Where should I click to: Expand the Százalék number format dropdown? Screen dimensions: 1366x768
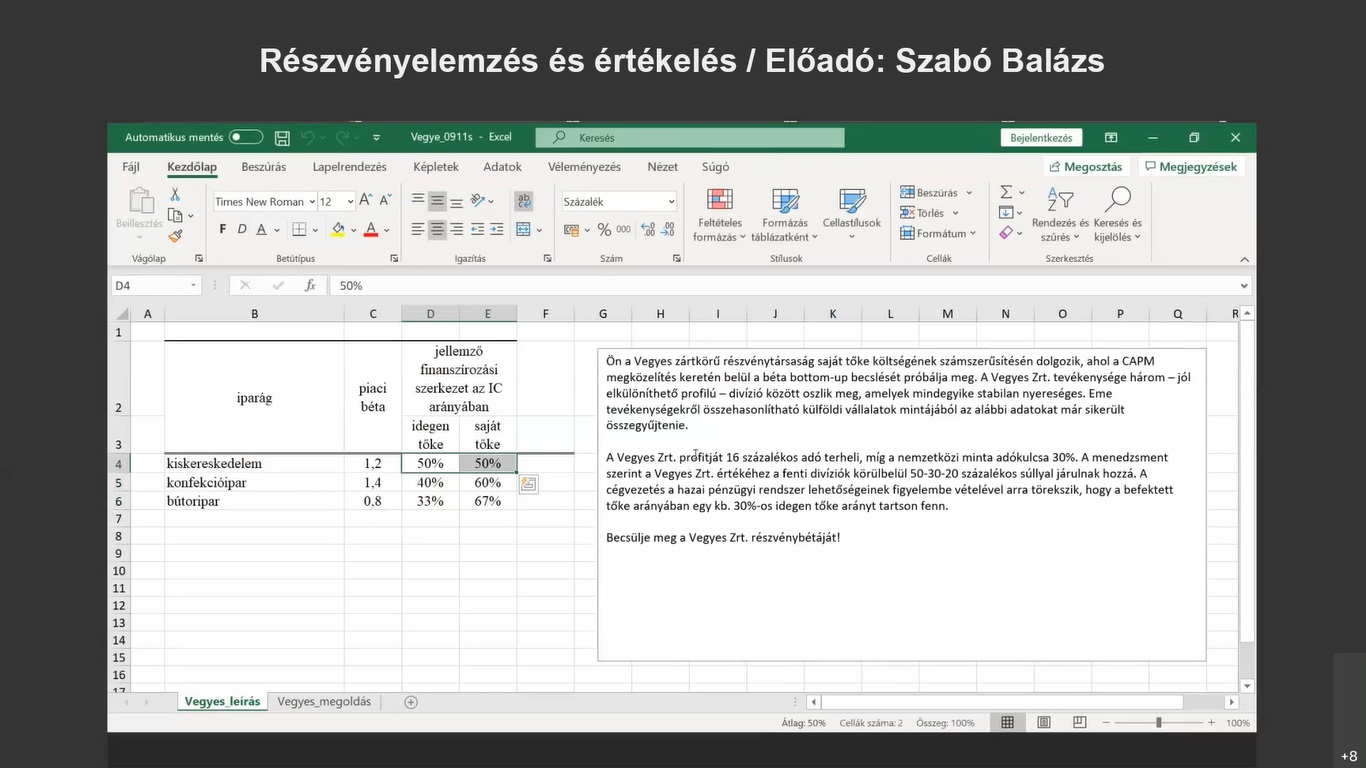[671, 202]
